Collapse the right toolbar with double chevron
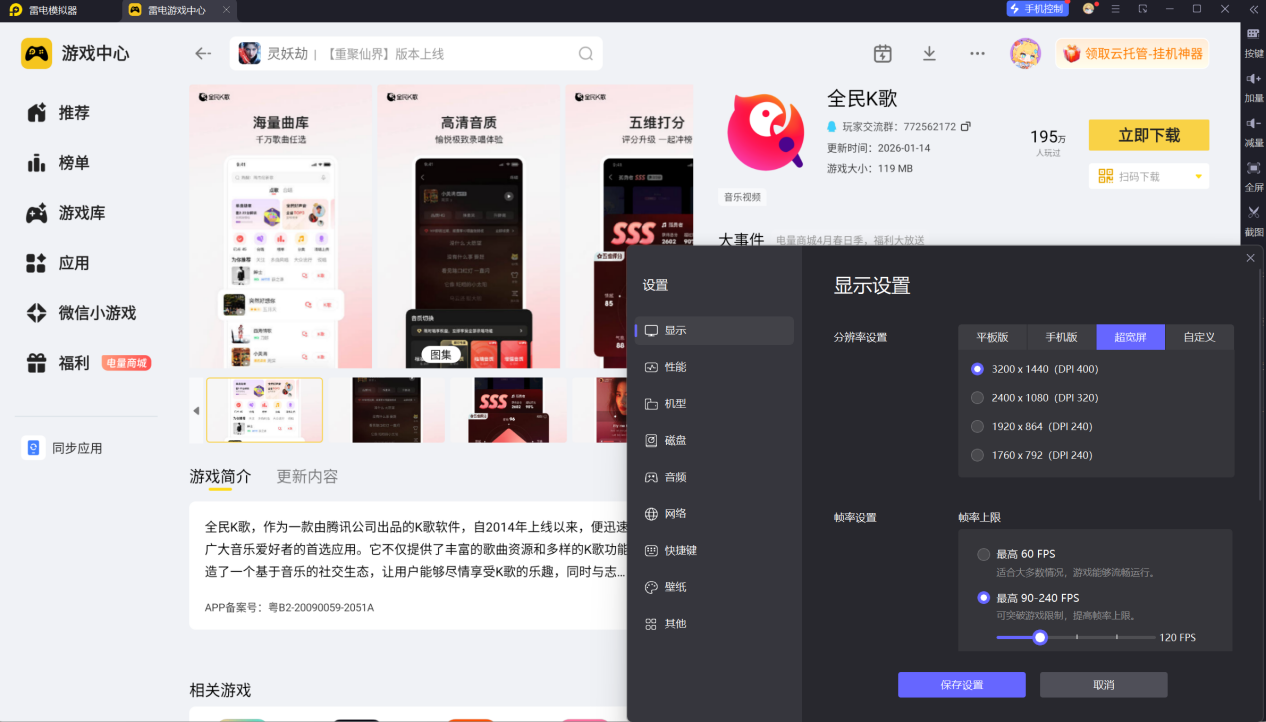 pyautogui.click(x=1254, y=9)
